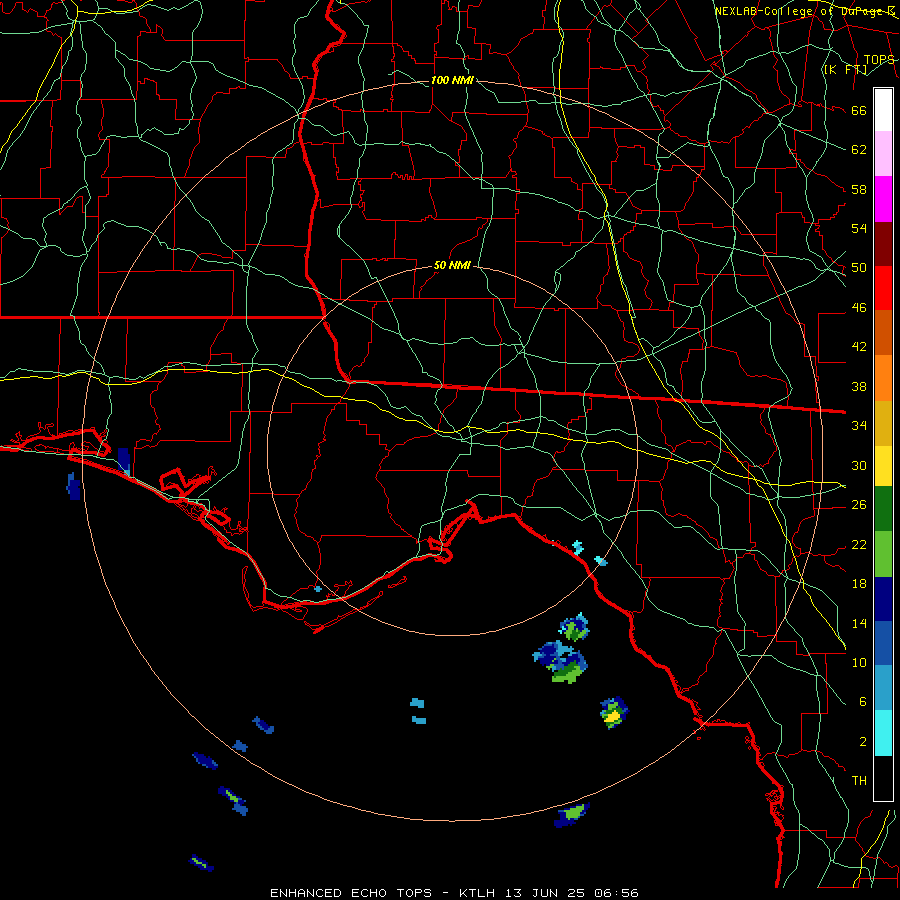Image resolution: width=900 pixels, height=900 pixels.
Task: Click the black TH legend band
Action: [883, 778]
